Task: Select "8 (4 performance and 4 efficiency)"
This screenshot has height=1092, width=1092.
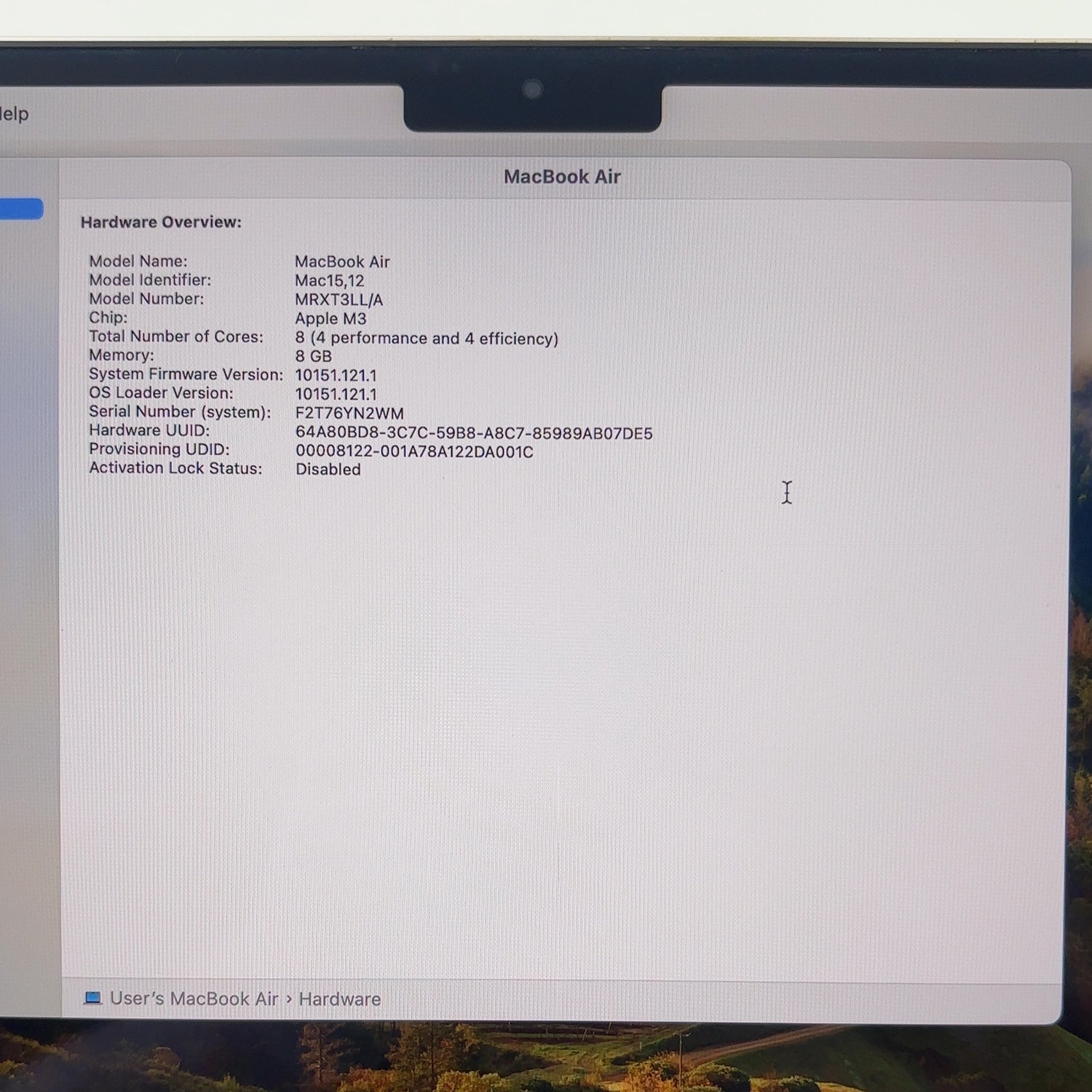Action: (427, 339)
